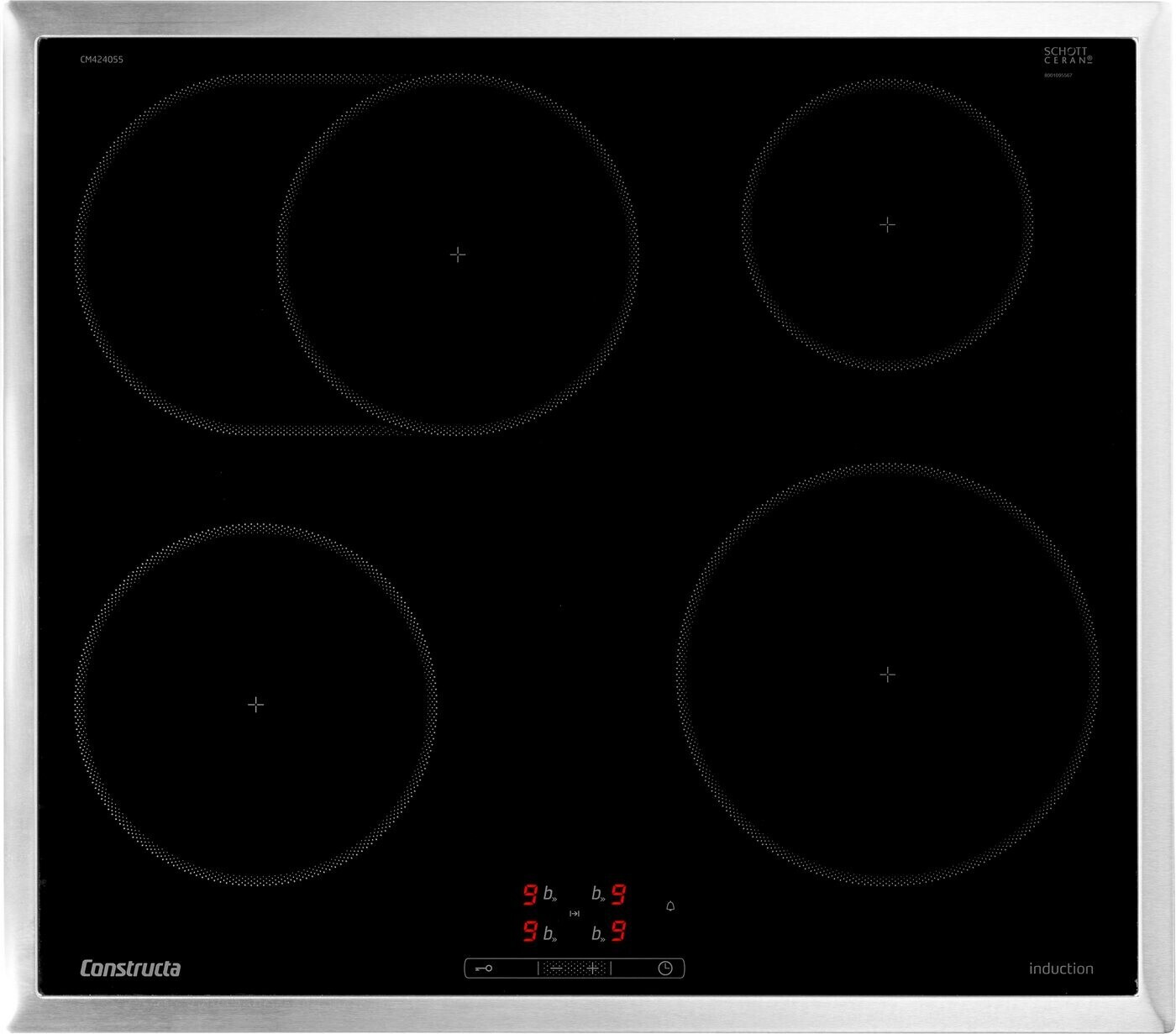The width and height of the screenshot is (1176, 1034).
Task: Tap the top-left boost 'b' symbol
Action: point(549,895)
